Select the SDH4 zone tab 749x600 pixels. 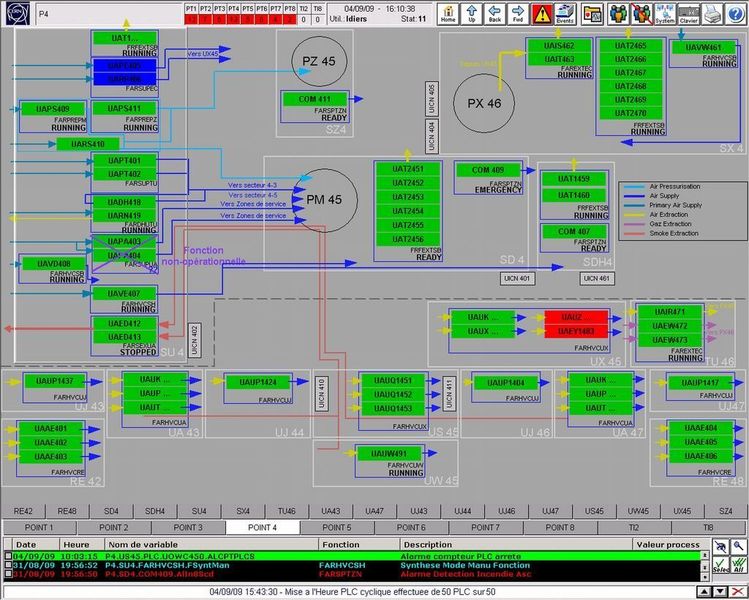154,510
